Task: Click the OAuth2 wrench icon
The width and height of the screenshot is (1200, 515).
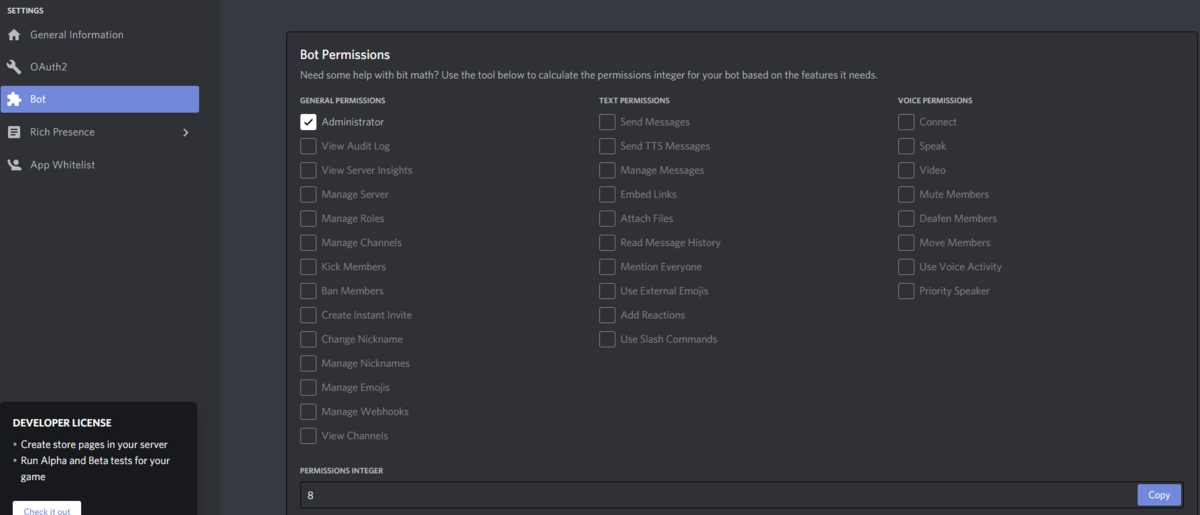Action: pos(14,67)
